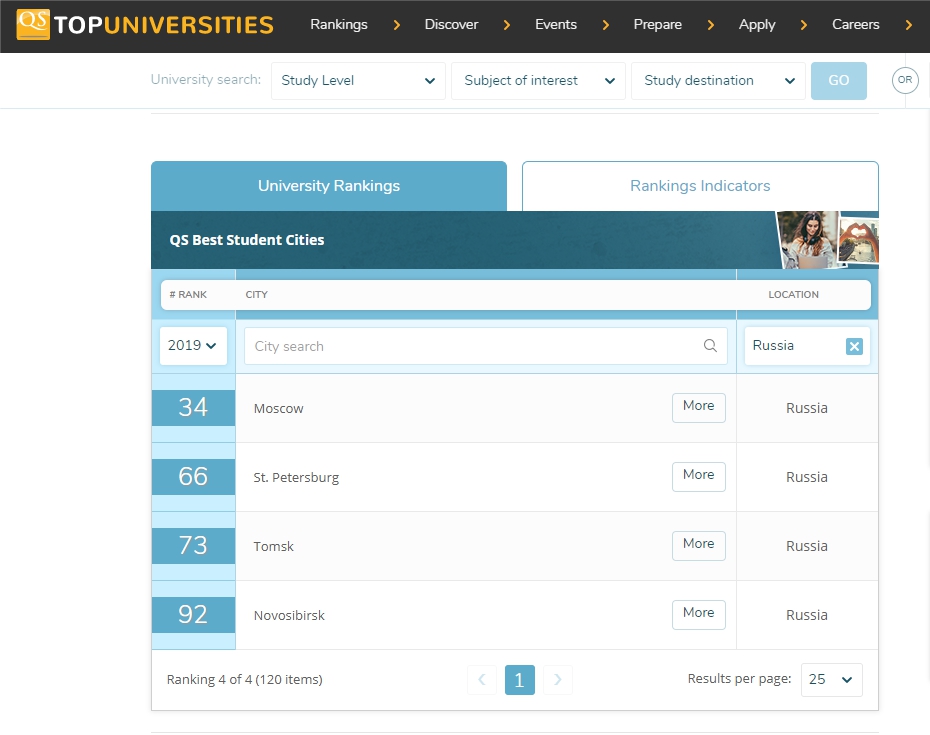This screenshot has height=735, width=930.
Task: Open the Rankings menu
Action: 339,24
